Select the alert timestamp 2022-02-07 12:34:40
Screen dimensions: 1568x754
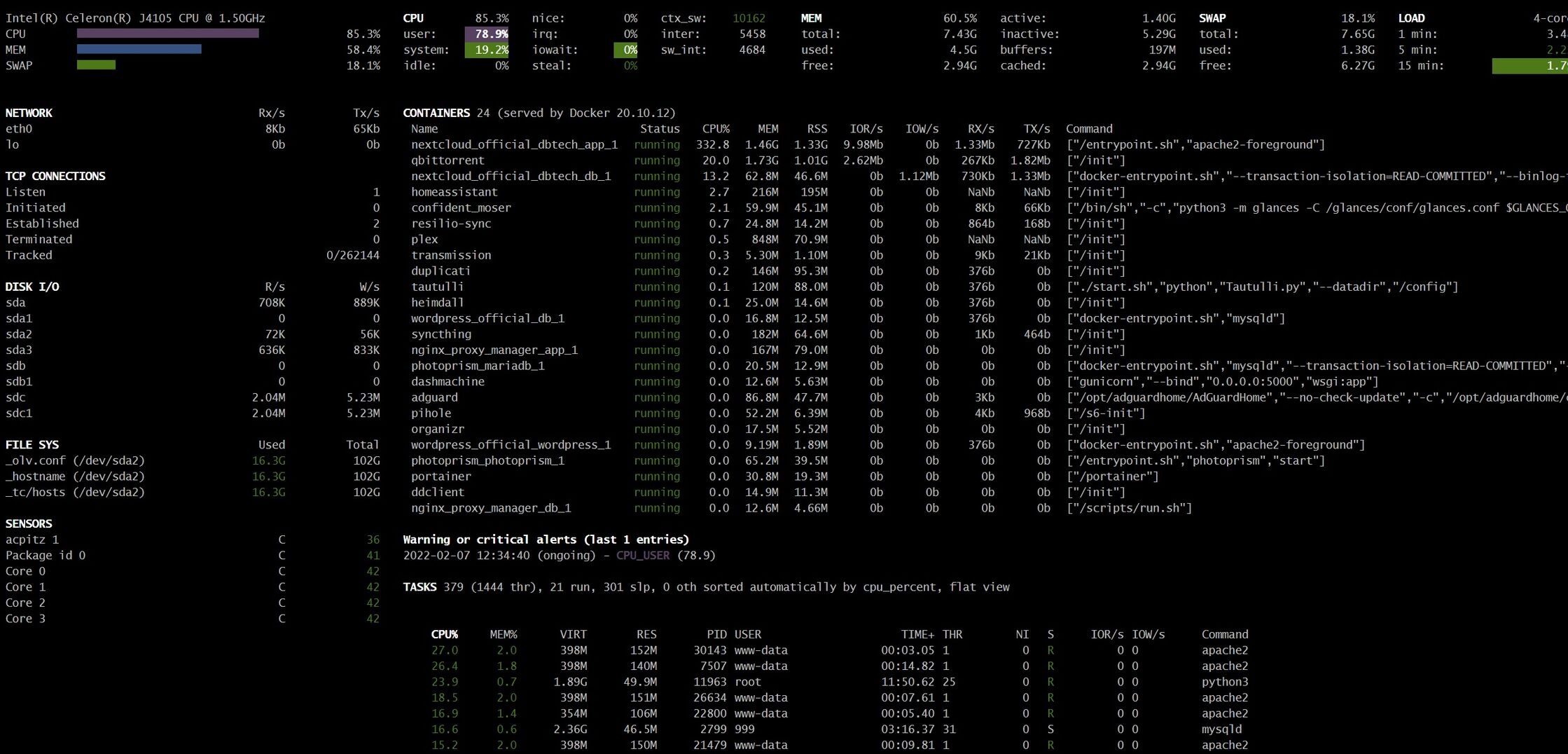(x=466, y=556)
